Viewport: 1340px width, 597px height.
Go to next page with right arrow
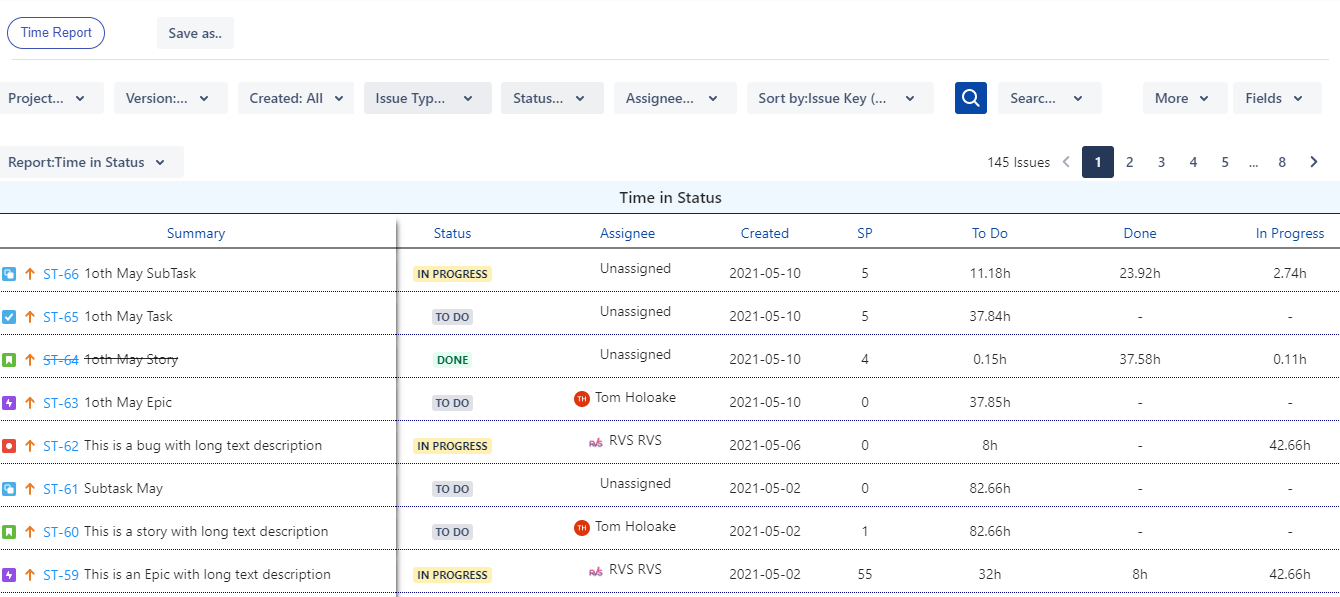pyautogui.click(x=1314, y=162)
